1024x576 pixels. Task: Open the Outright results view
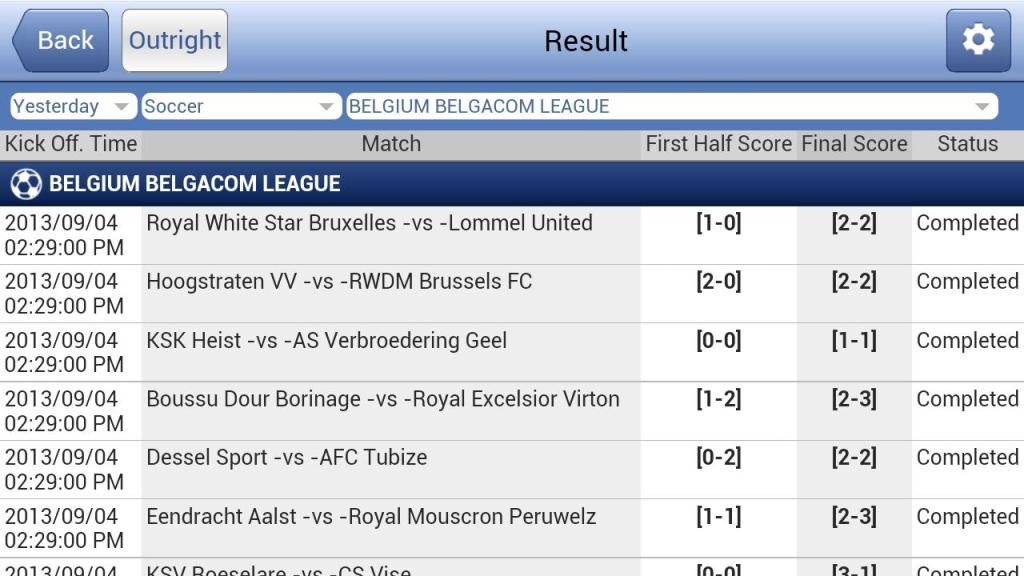tap(175, 41)
